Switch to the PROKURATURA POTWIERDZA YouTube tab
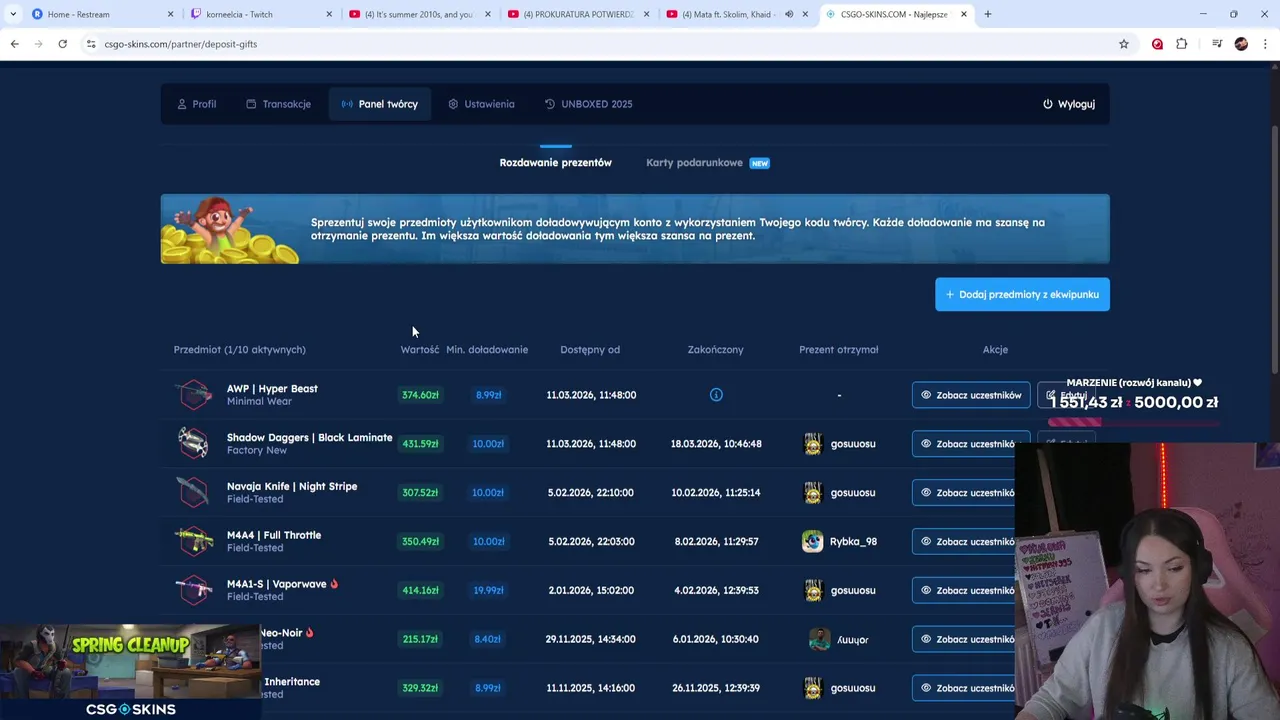 coord(578,14)
